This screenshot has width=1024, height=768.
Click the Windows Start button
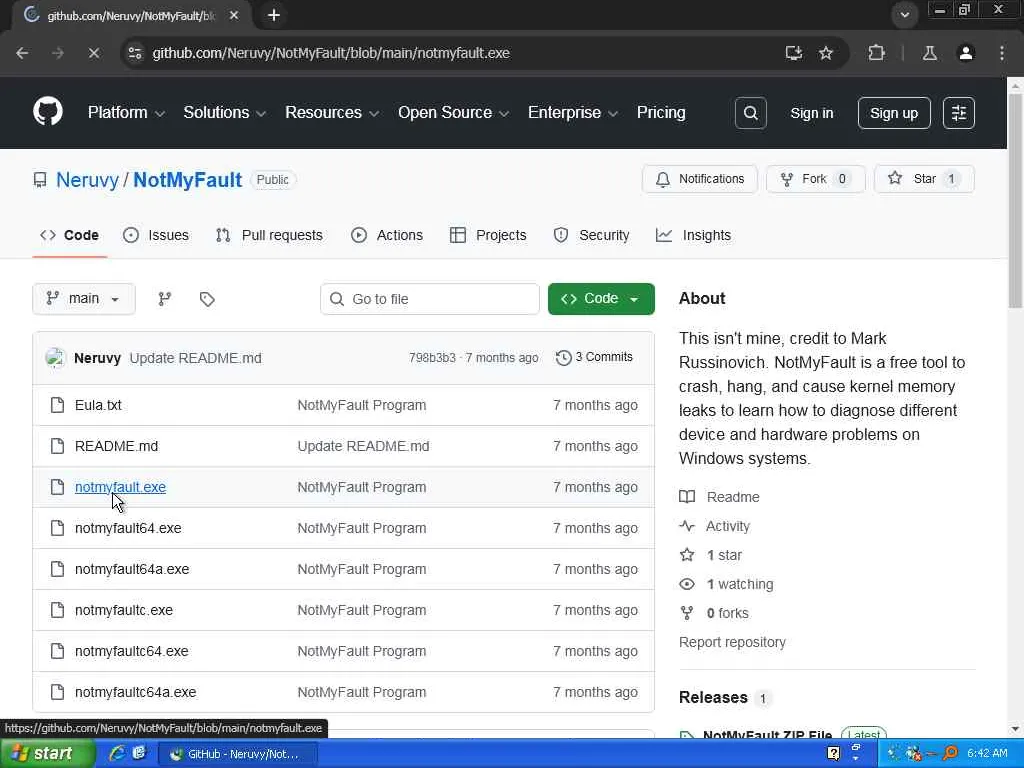(x=48, y=753)
